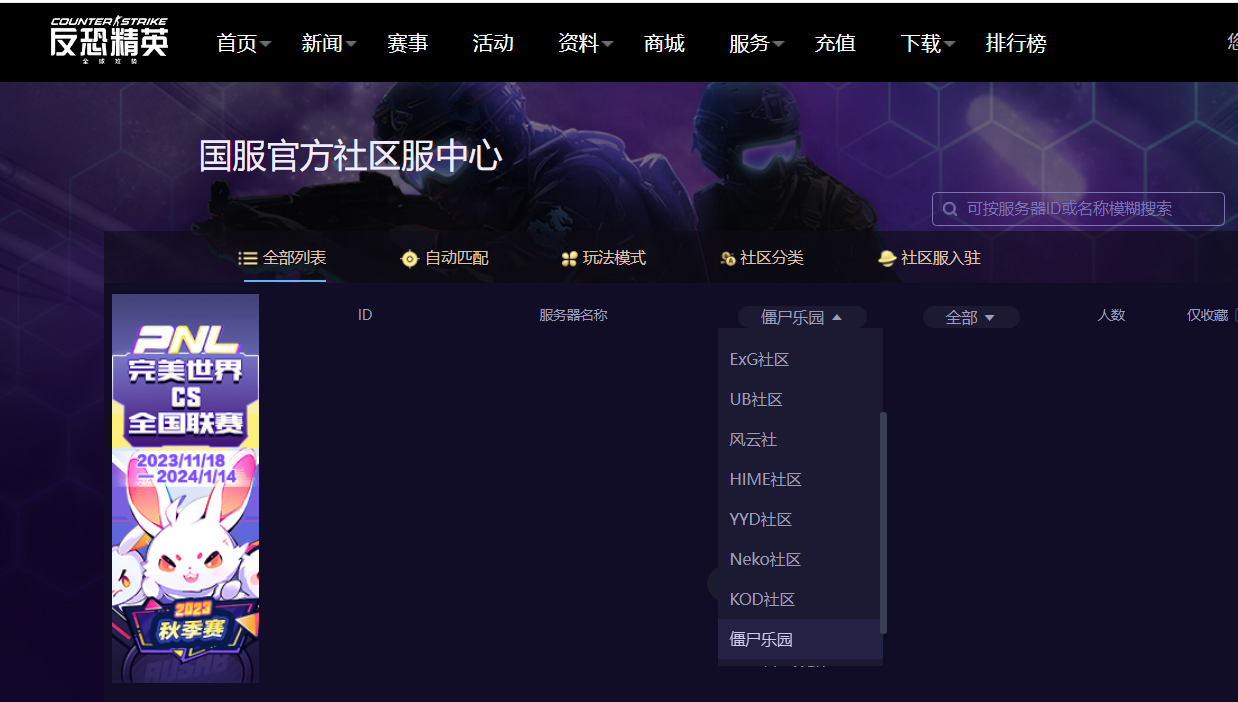This screenshot has width=1238, height=702.
Task: Open the 活动 navigation item
Action: [493, 43]
